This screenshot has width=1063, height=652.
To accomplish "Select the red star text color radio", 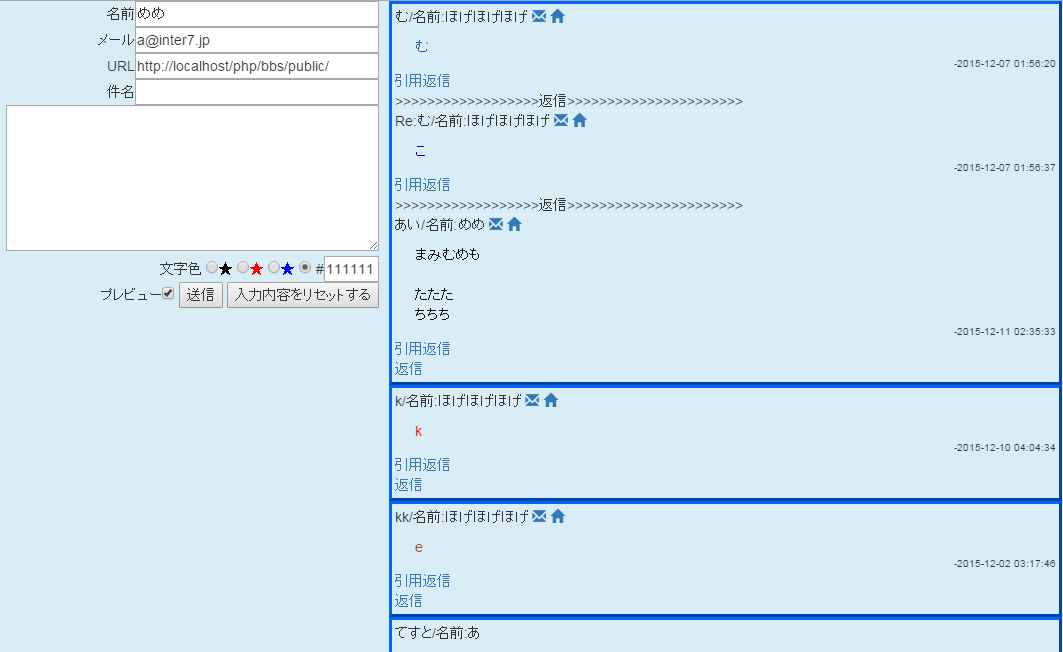I will (x=243, y=268).
